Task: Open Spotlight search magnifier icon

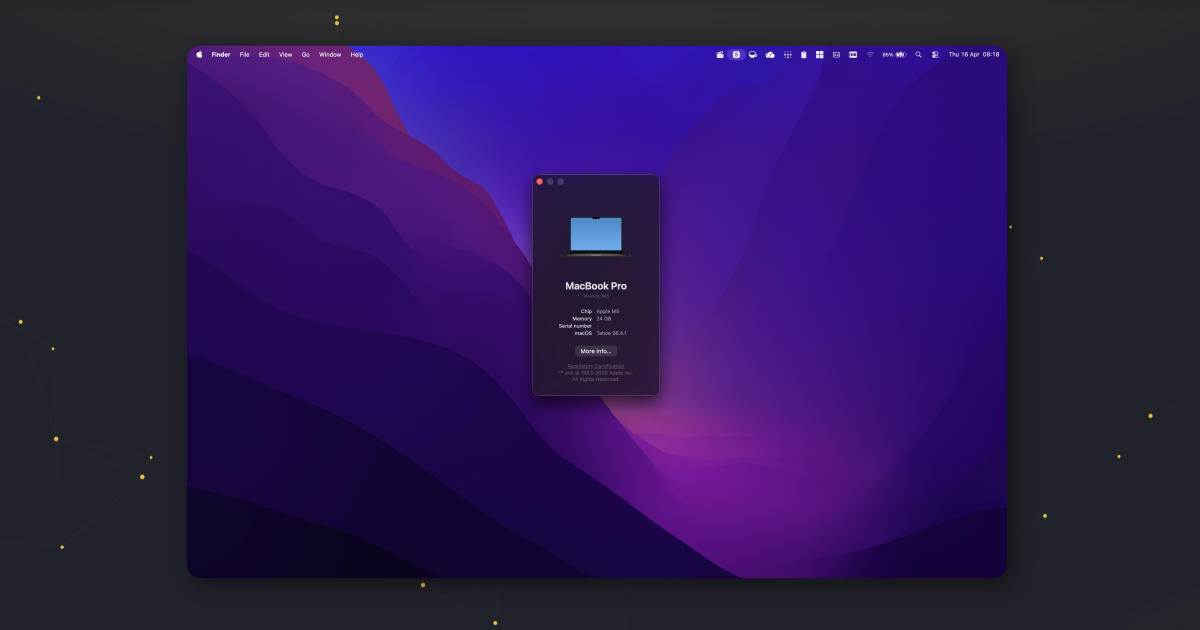Action: (918, 55)
